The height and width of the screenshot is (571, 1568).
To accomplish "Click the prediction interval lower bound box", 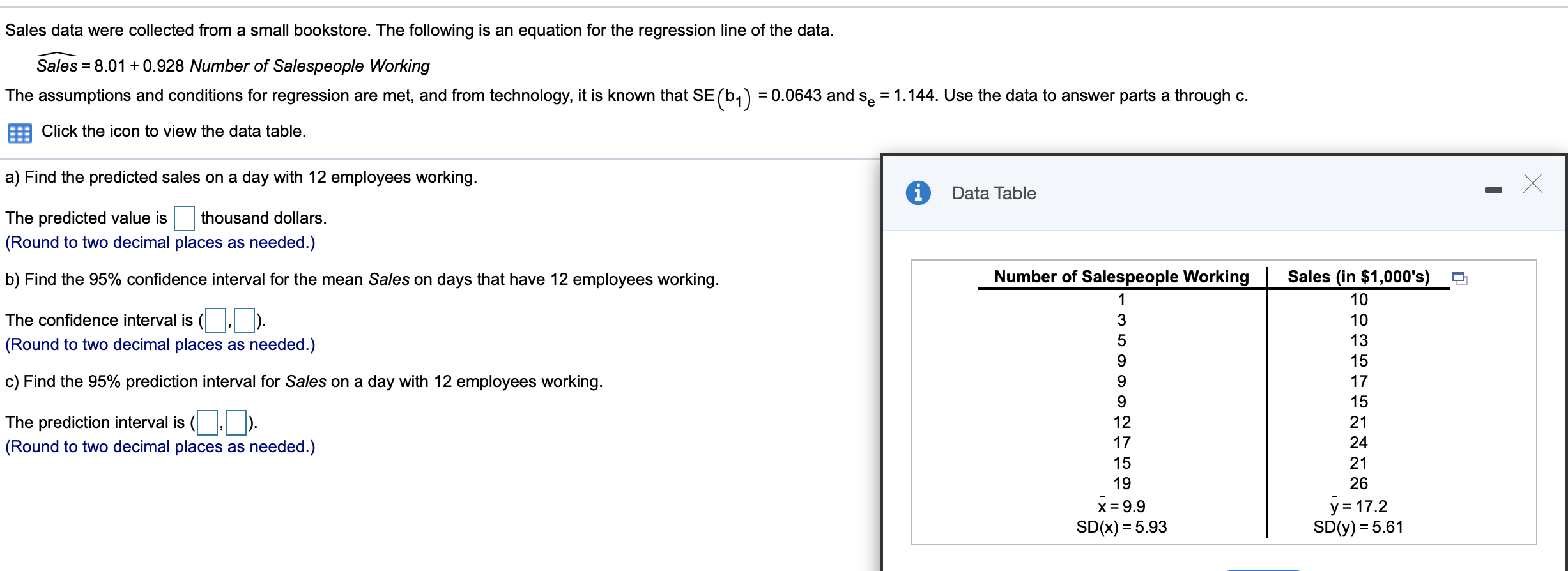I will click(x=206, y=422).
